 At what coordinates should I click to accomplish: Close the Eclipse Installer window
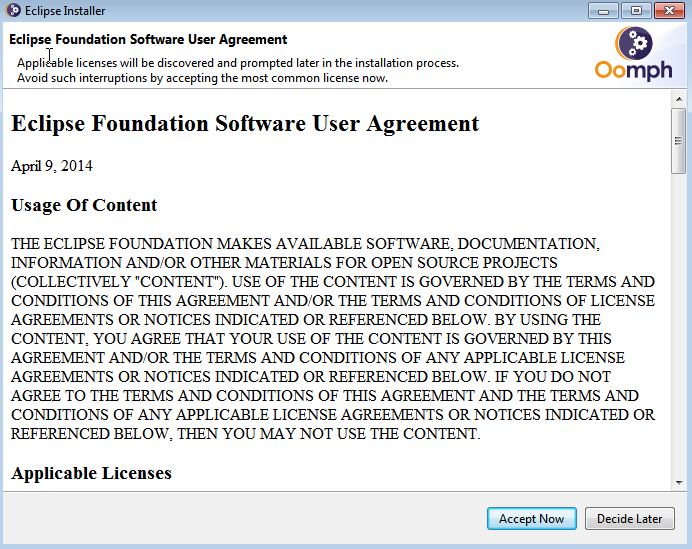pyautogui.click(x=668, y=10)
